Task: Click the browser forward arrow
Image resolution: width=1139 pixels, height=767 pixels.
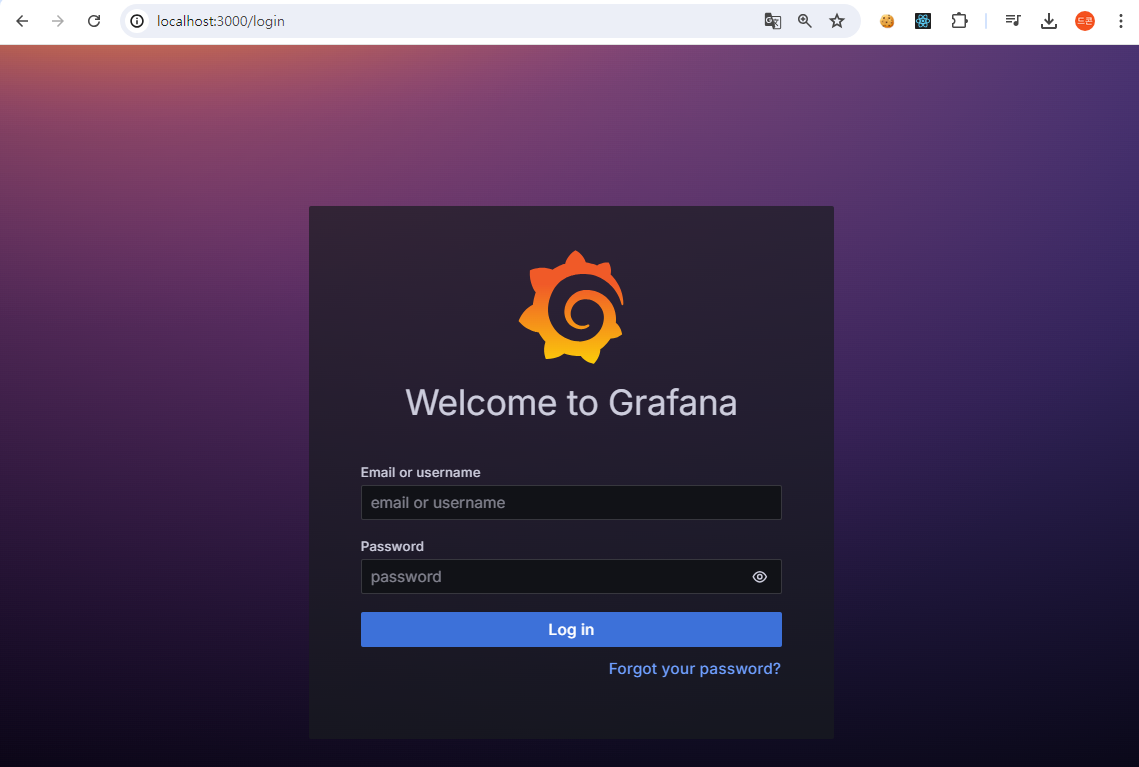Action: coord(58,21)
